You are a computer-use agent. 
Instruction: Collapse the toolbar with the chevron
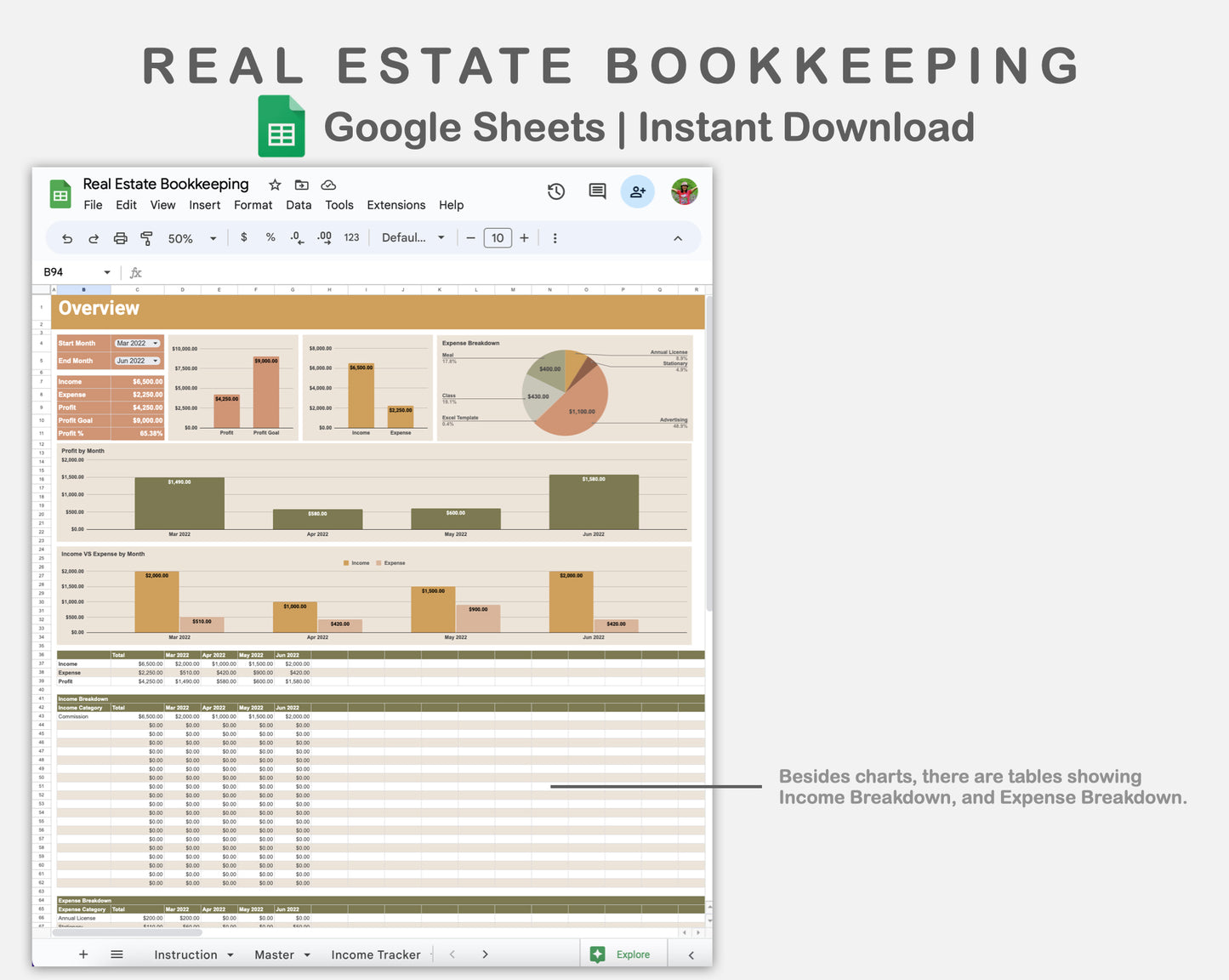(678, 238)
